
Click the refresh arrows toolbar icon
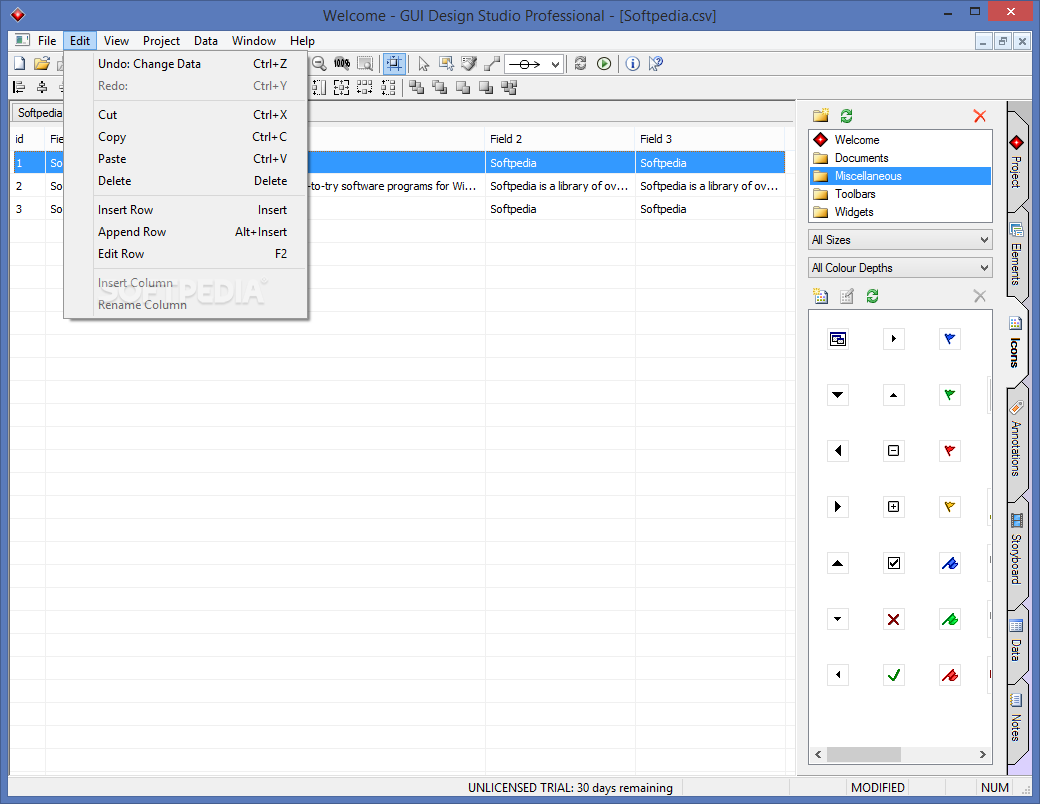pos(580,64)
